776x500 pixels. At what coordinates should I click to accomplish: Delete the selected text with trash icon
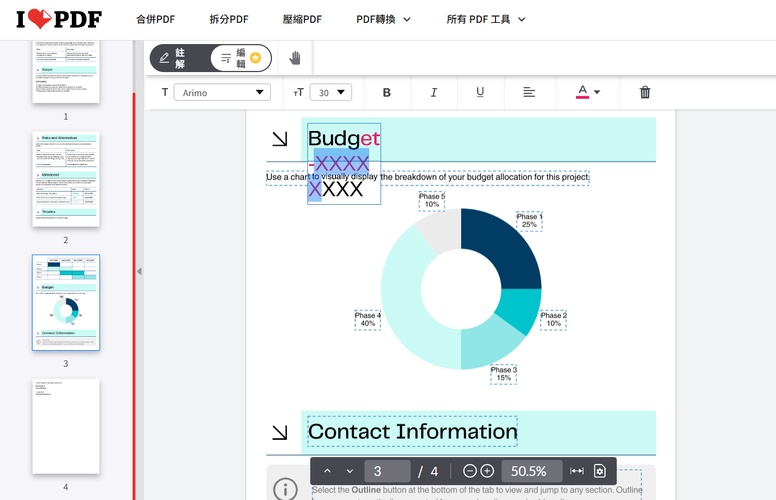click(645, 92)
